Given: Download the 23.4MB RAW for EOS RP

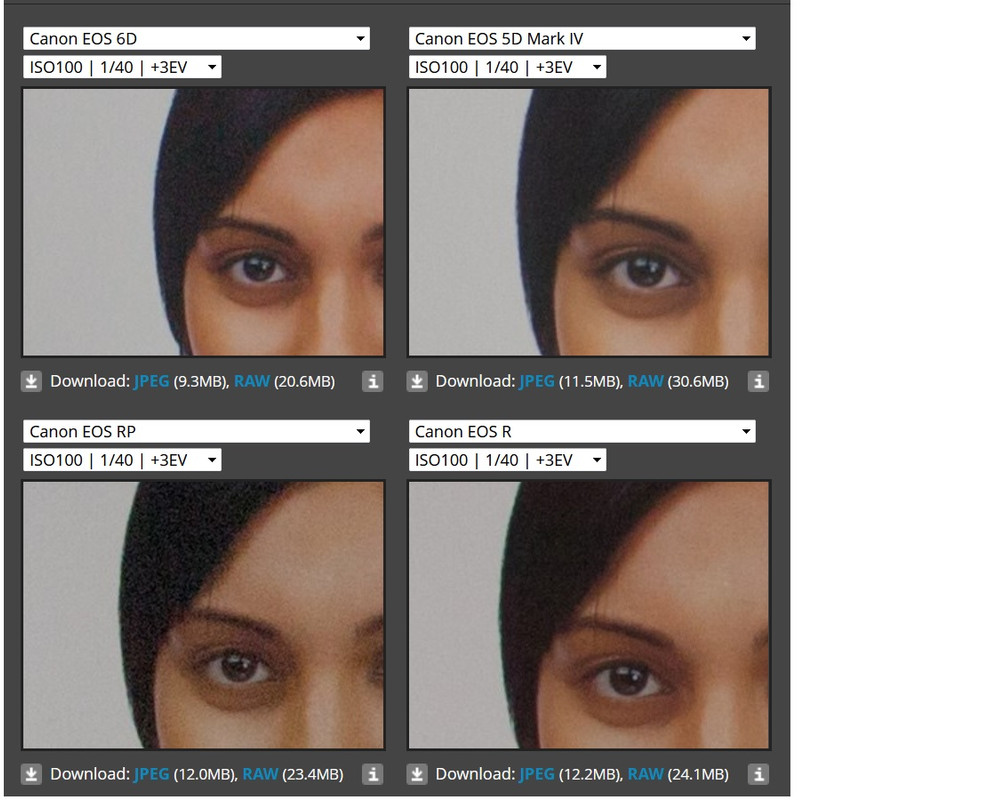Looking at the screenshot, I should [260, 774].
